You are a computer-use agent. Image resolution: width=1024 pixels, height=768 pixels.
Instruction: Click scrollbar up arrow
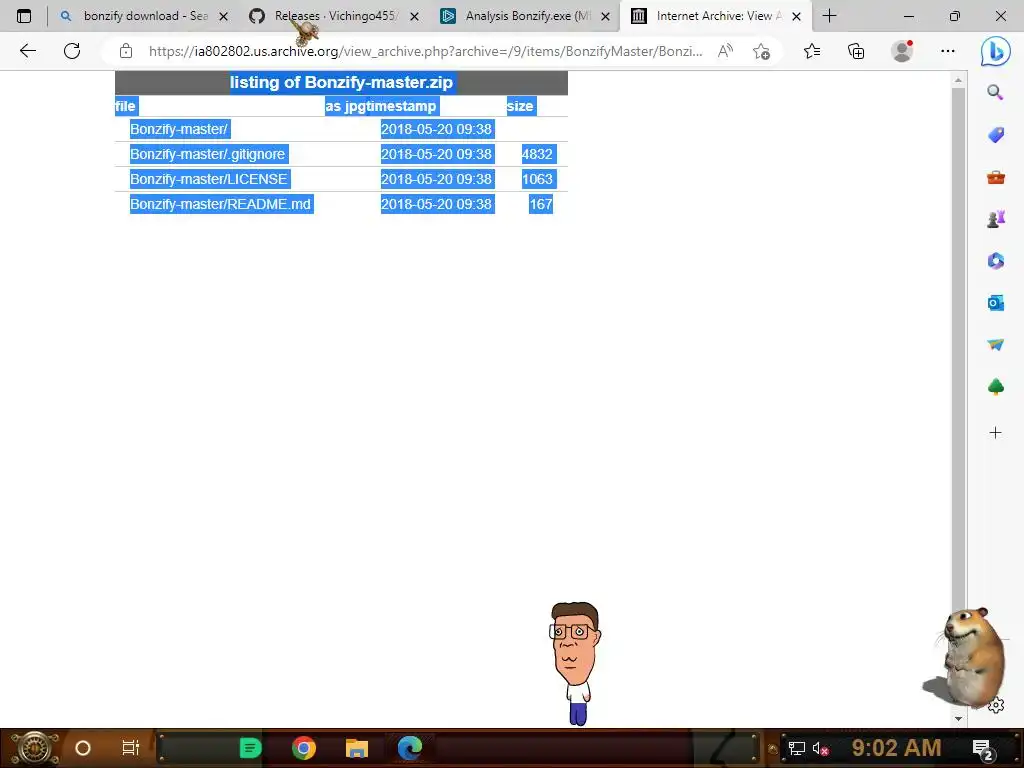958,80
